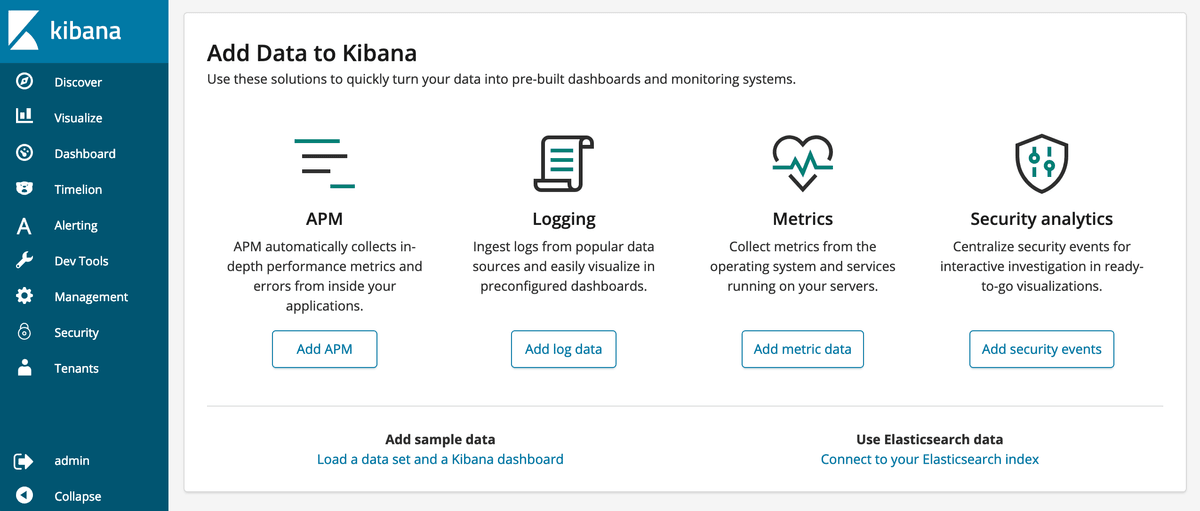Open Discover via the compass icon
1200x511 pixels.
click(x=25, y=82)
